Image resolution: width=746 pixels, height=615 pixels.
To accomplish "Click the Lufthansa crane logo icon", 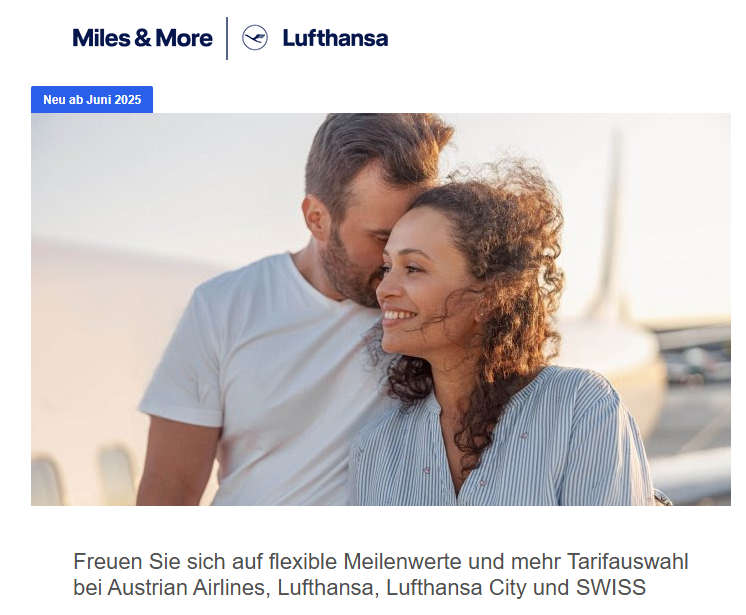I will click(255, 38).
